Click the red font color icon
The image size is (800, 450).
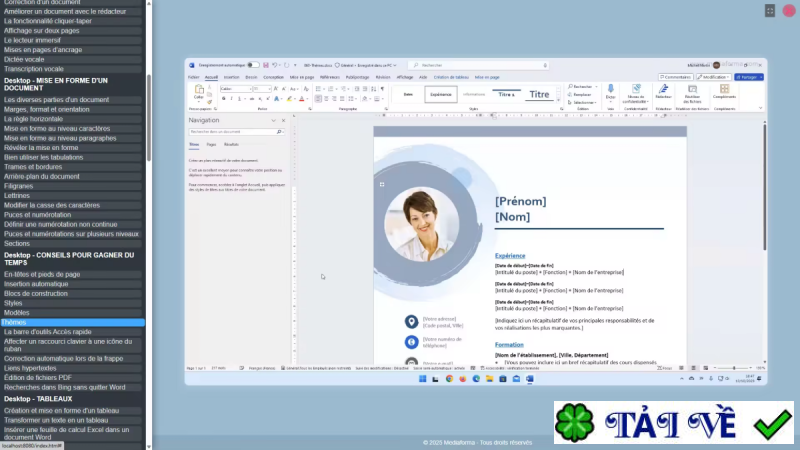pyautogui.click(x=302, y=99)
